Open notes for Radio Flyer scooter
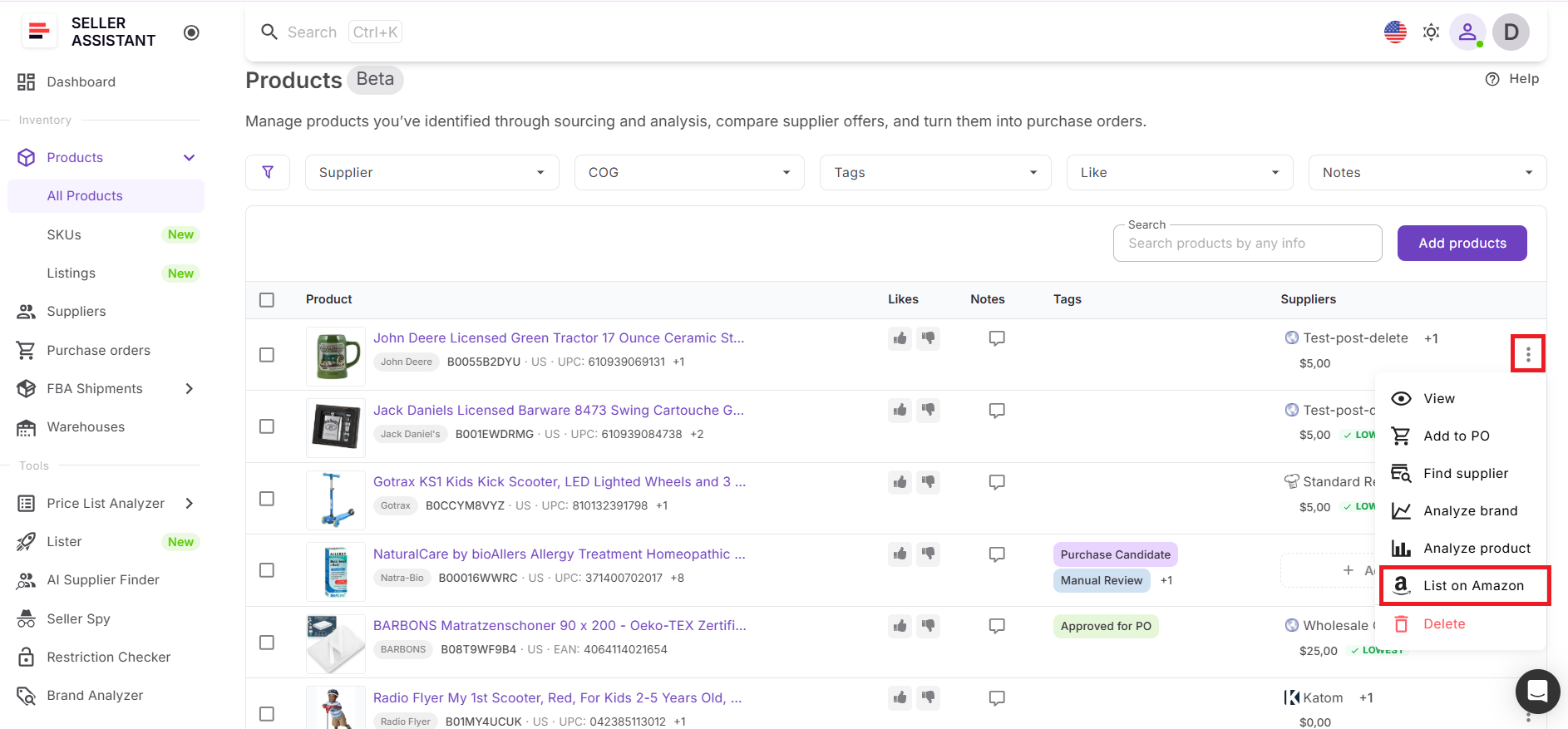The height and width of the screenshot is (729, 1568). tap(997, 698)
